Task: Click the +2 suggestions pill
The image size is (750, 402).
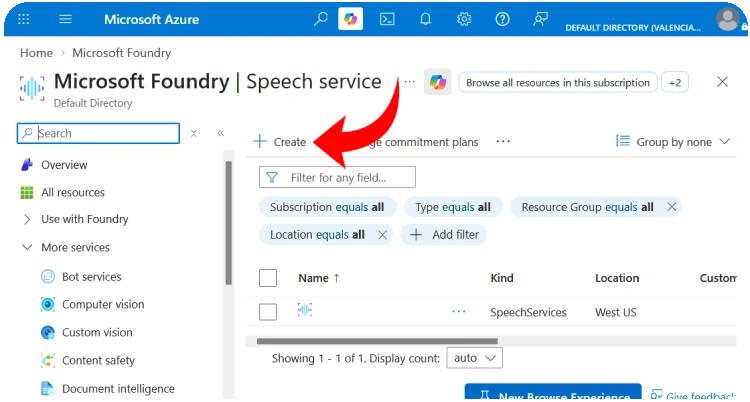Action: coord(675,83)
